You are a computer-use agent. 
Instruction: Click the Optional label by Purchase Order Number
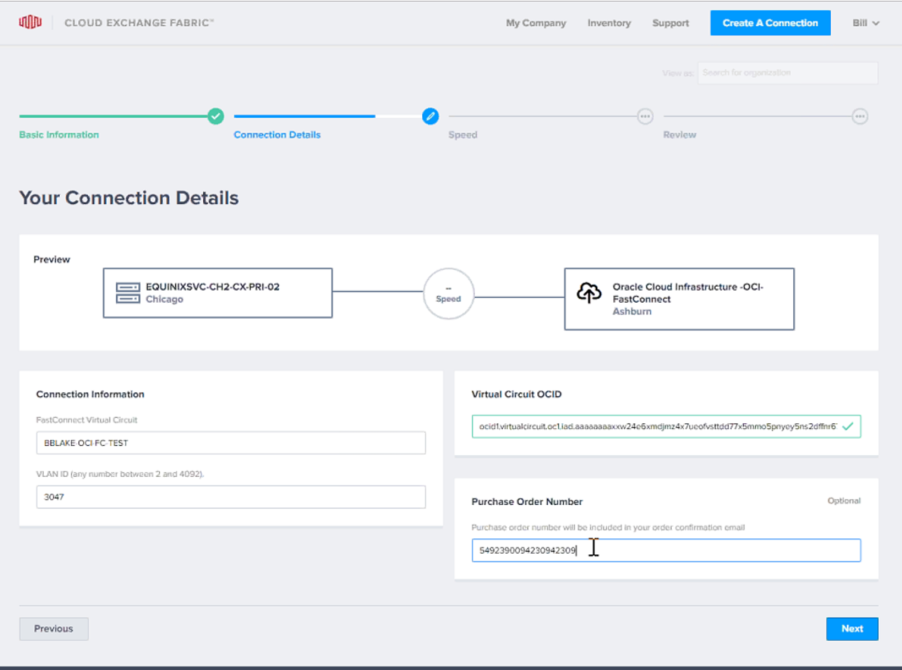[x=844, y=501]
